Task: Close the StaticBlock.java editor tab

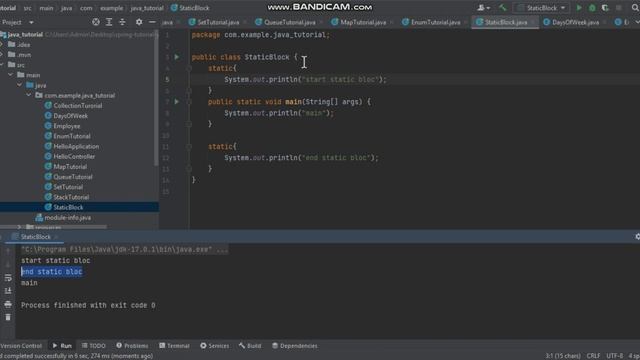Action: (x=533, y=22)
